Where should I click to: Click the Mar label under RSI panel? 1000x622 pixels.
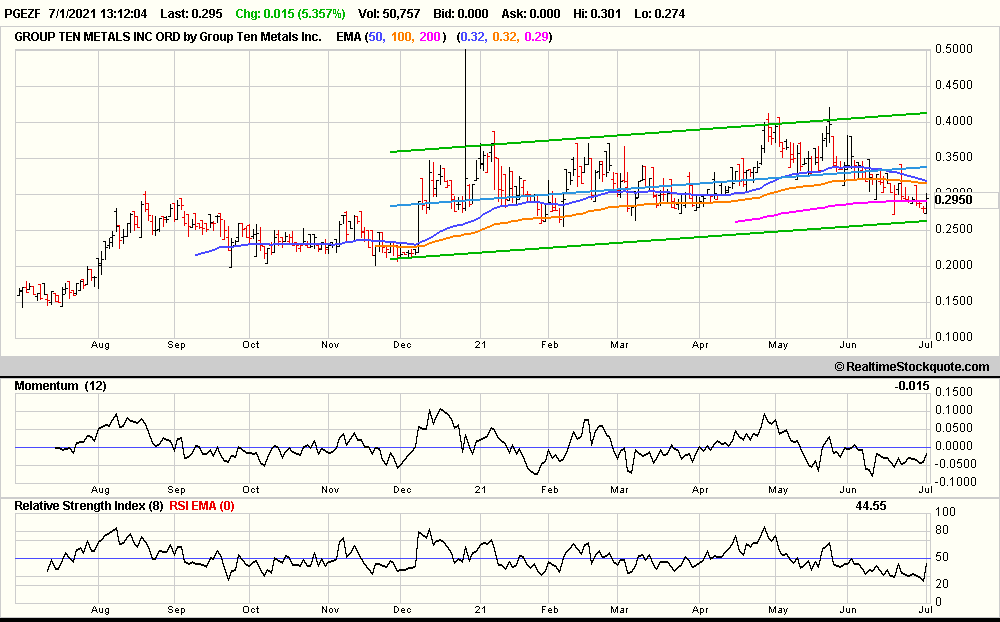click(619, 609)
